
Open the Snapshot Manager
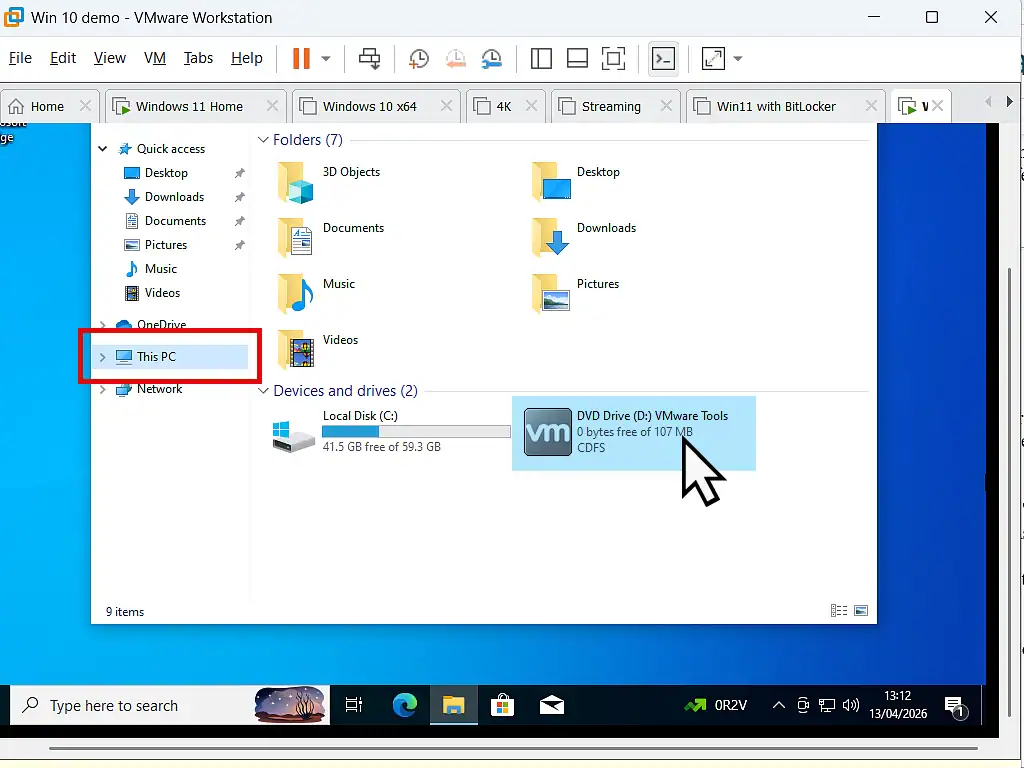[x=492, y=58]
